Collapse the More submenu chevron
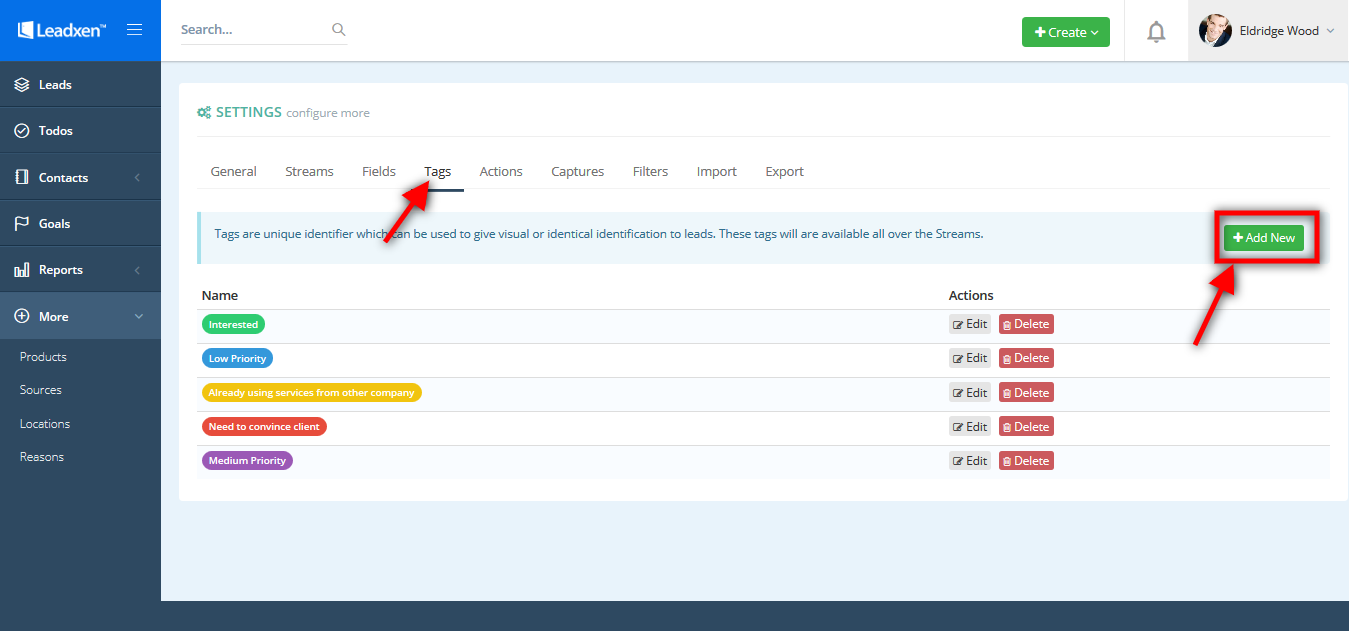 (138, 316)
